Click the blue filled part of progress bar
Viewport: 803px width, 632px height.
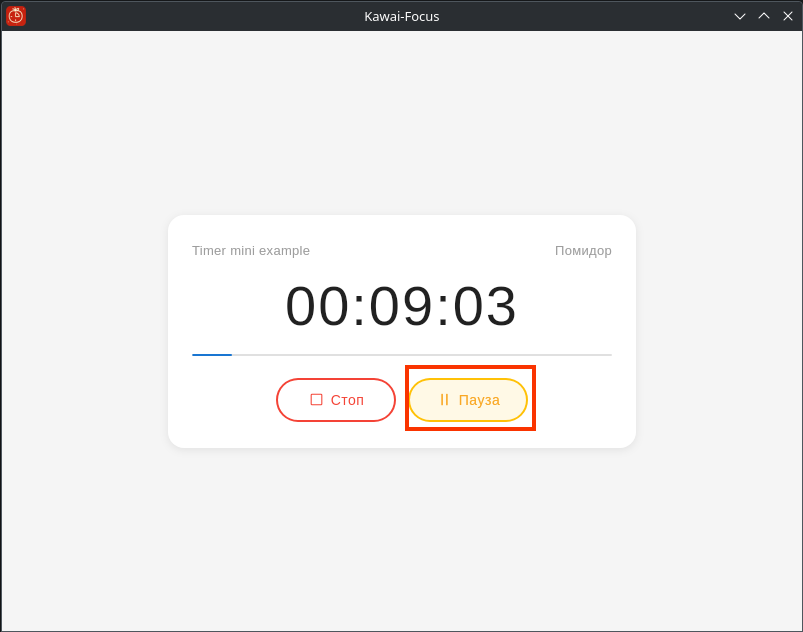[x=211, y=355]
